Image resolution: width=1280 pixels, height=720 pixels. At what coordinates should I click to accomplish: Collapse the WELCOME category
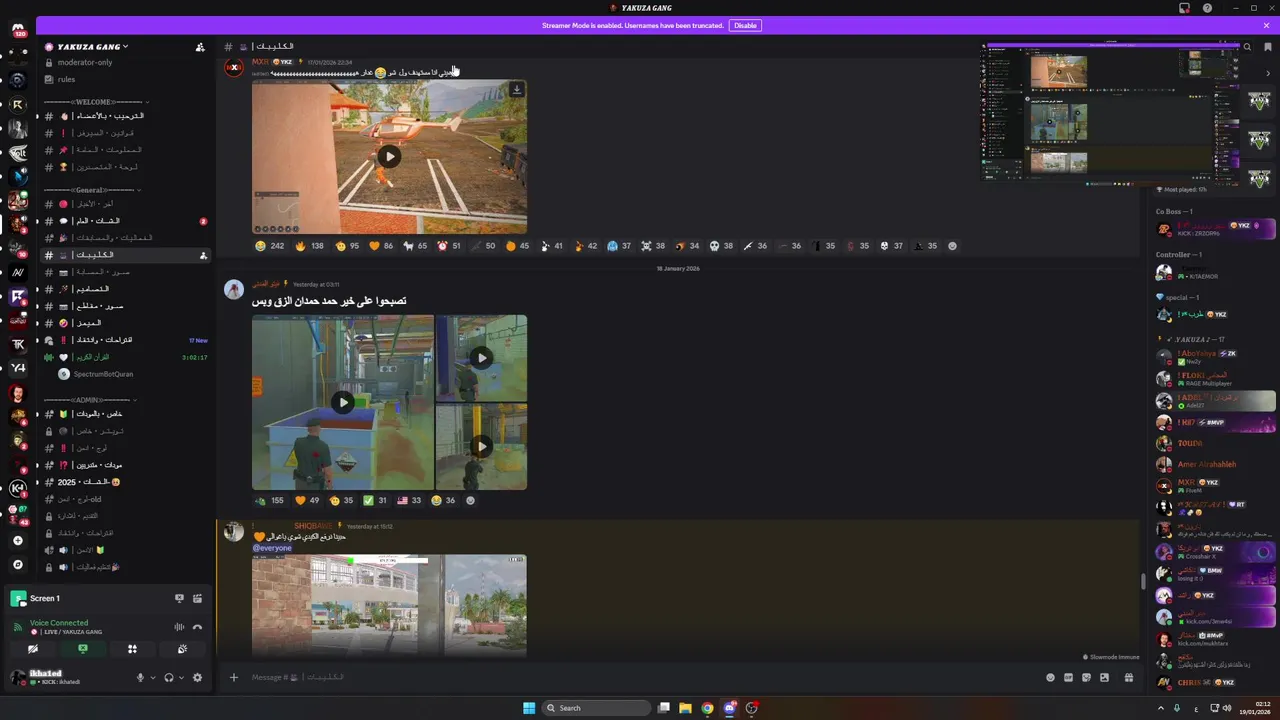tap(96, 101)
